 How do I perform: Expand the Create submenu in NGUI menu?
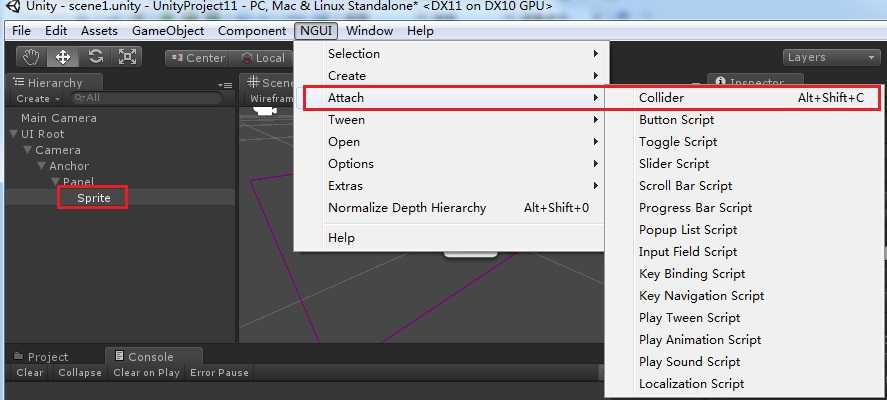click(x=451, y=76)
